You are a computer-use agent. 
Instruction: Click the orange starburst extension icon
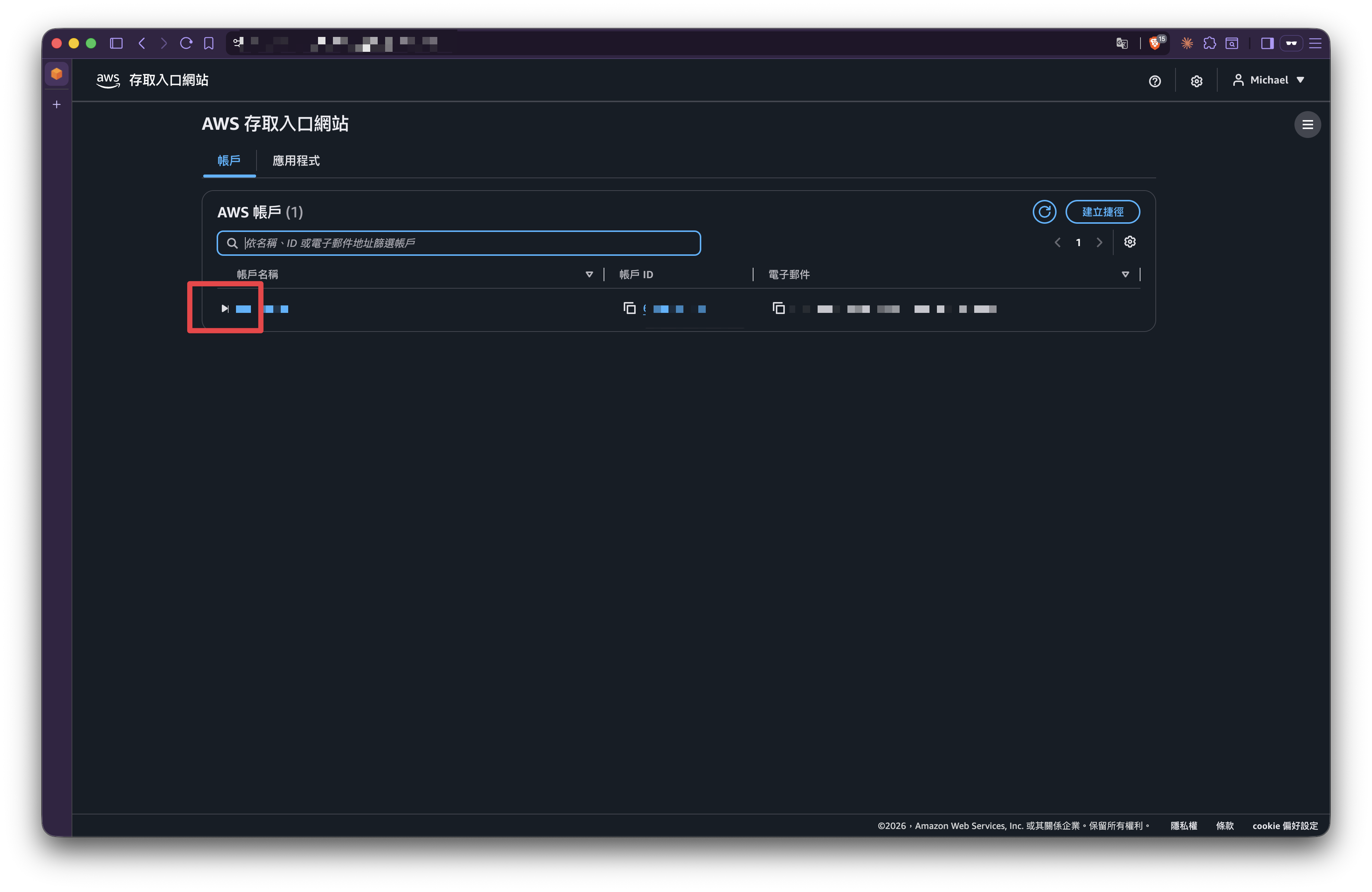click(x=1187, y=43)
